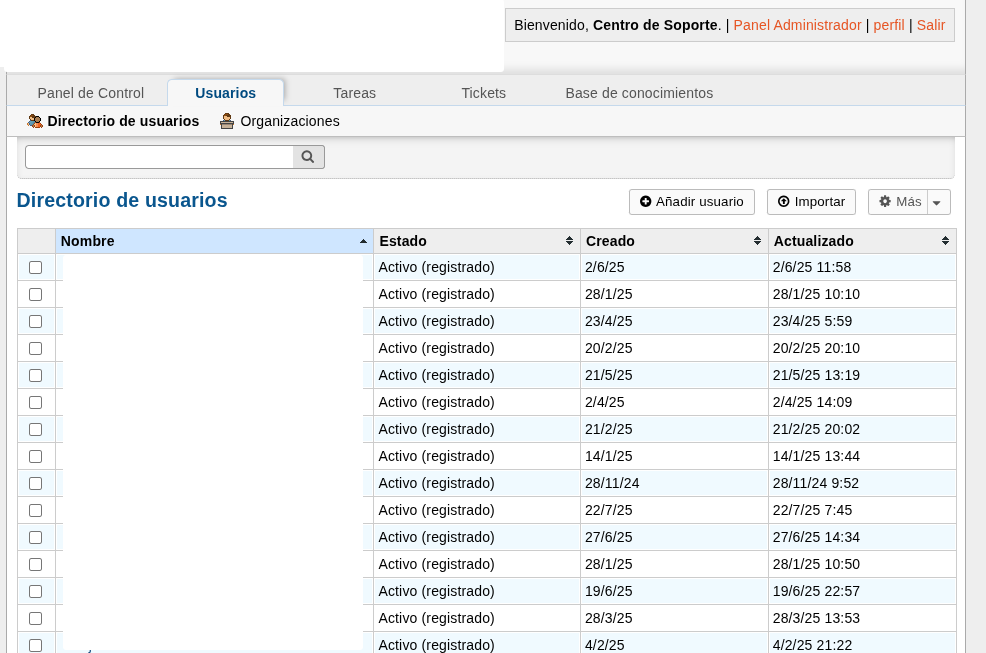Viewport: 986px width, 653px height.
Task: Click the gear icon on Más button
Action: (x=884, y=202)
